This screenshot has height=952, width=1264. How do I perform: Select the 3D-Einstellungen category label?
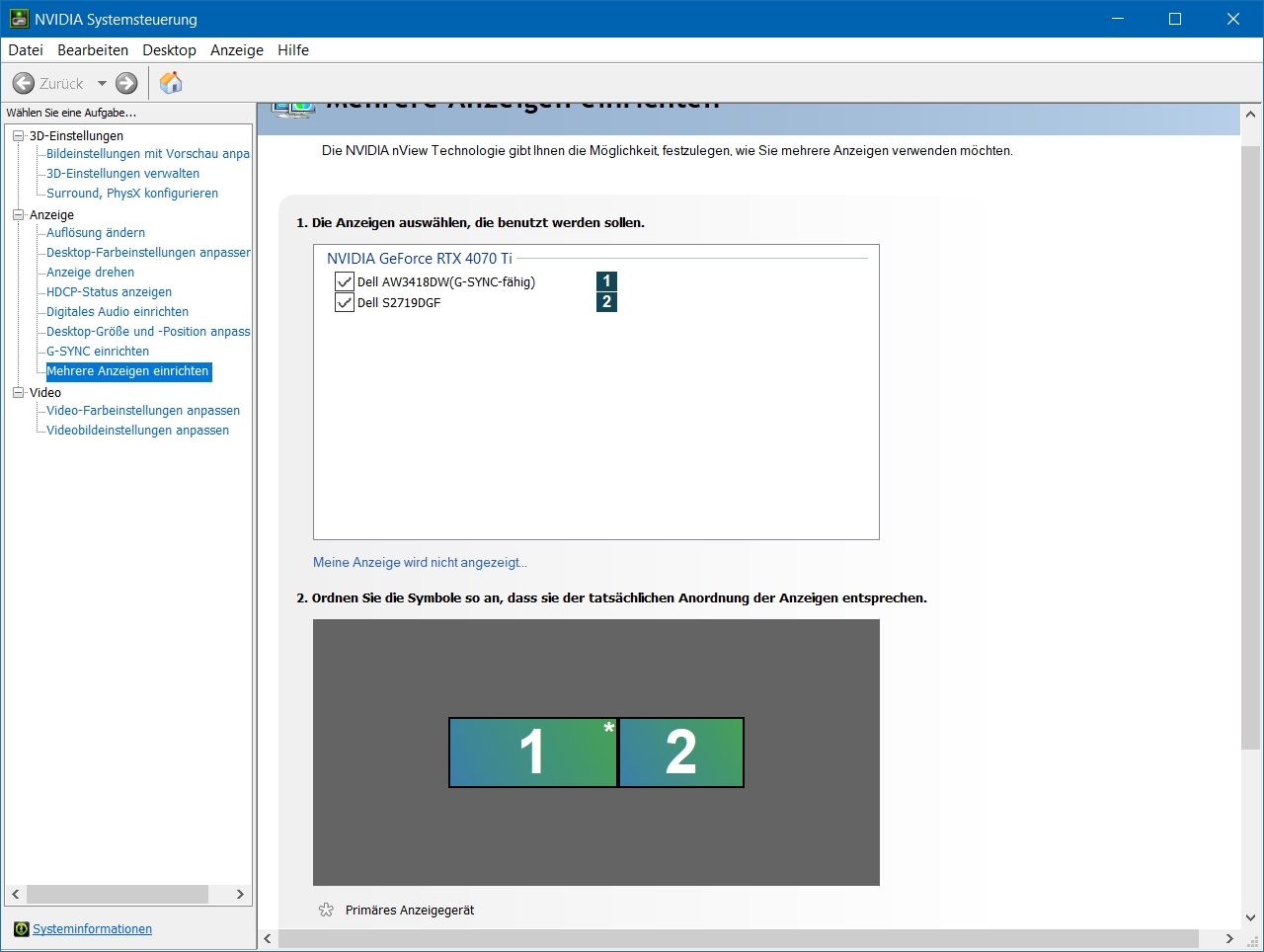coord(76,136)
